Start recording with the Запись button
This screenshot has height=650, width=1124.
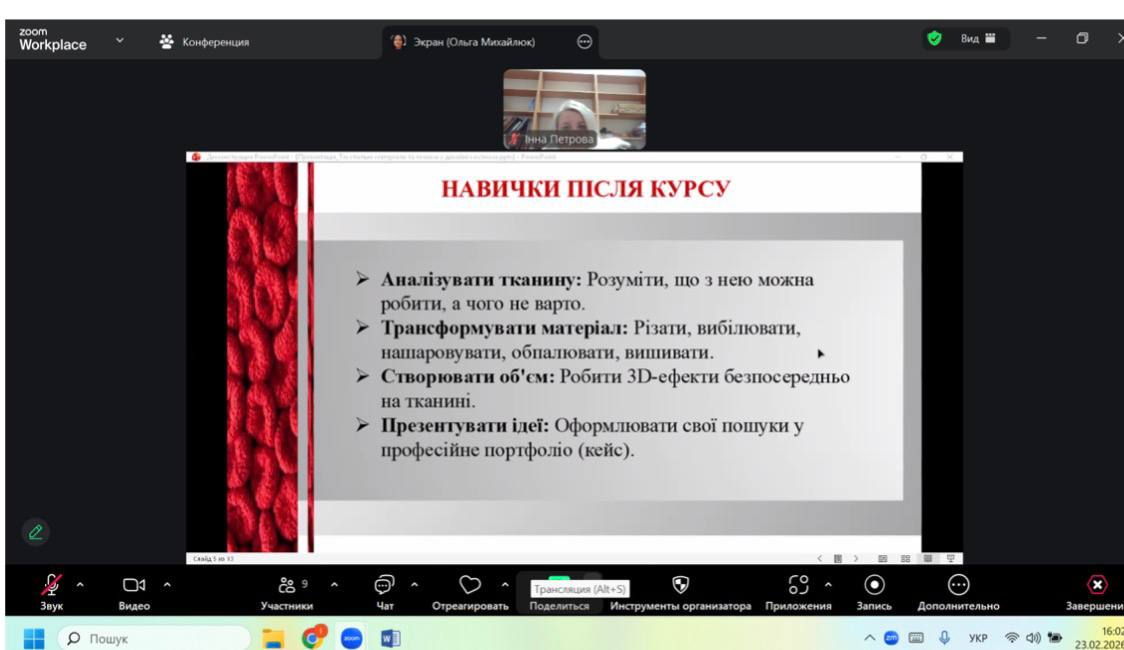(875, 586)
